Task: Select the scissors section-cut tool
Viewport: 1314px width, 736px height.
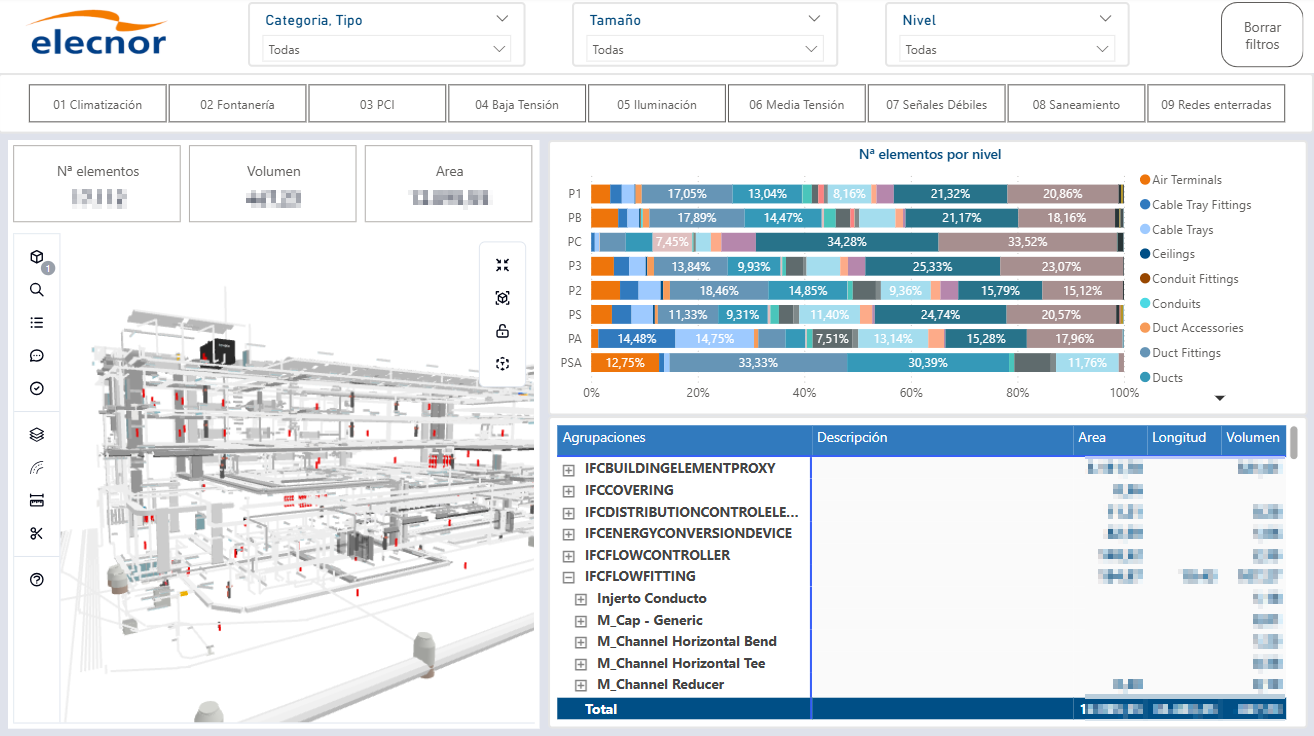Action: (x=37, y=533)
